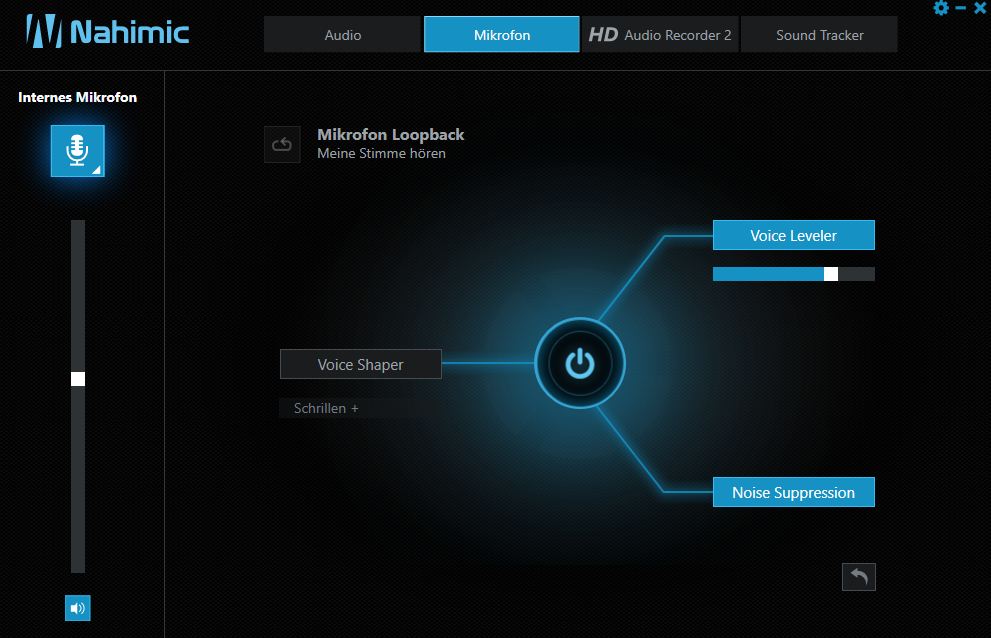Image resolution: width=991 pixels, height=638 pixels.
Task: Turn off Noise Suppression
Action: [x=794, y=492]
